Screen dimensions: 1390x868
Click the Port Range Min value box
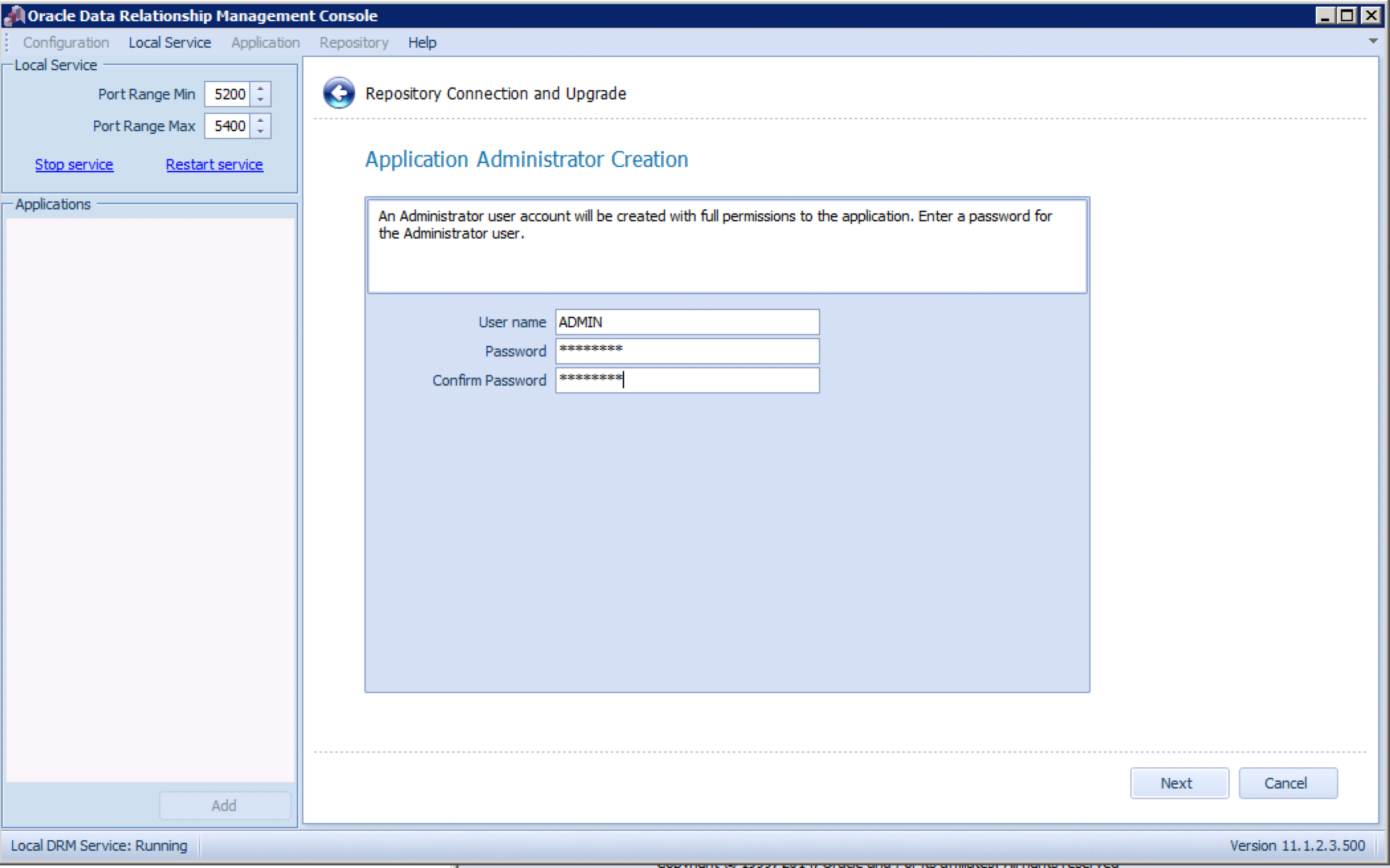[x=229, y=94]
